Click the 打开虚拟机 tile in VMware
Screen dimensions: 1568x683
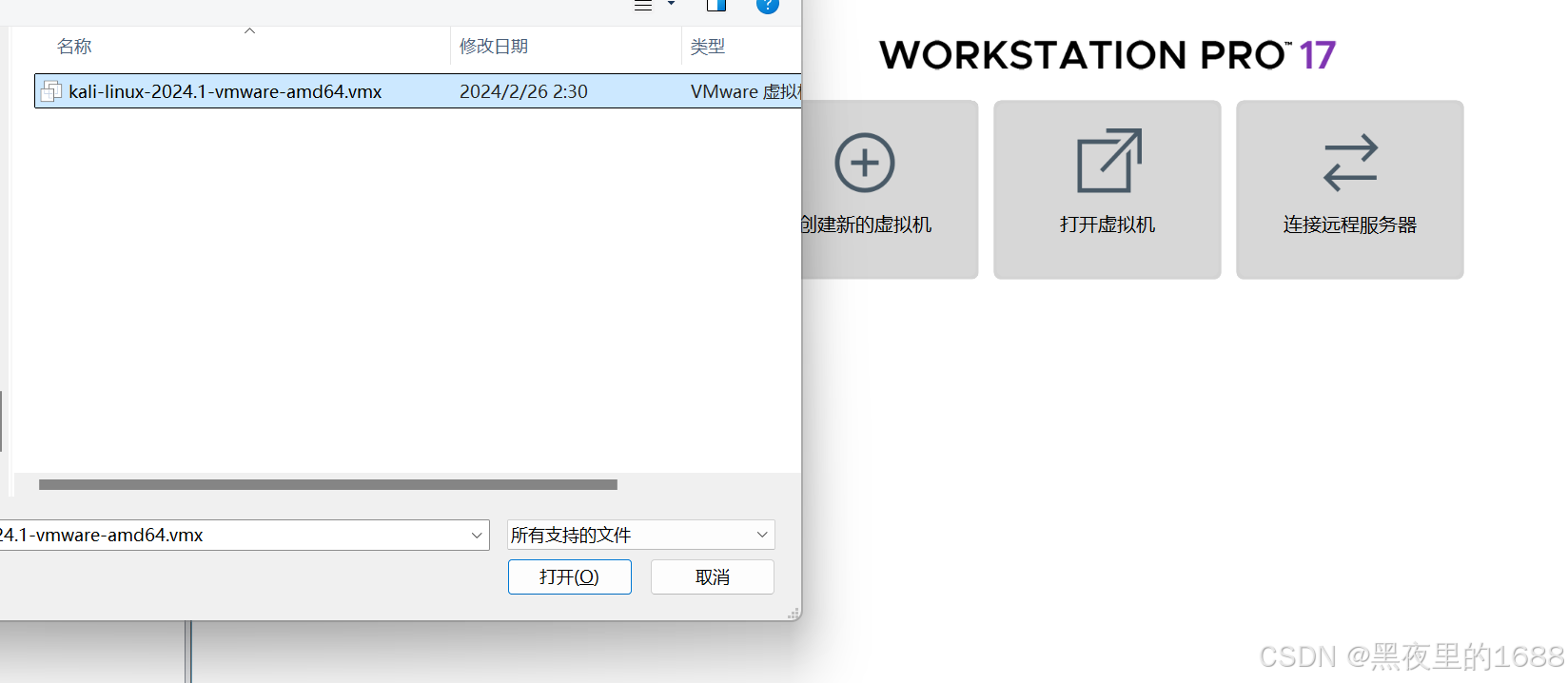click(1107, 189)
